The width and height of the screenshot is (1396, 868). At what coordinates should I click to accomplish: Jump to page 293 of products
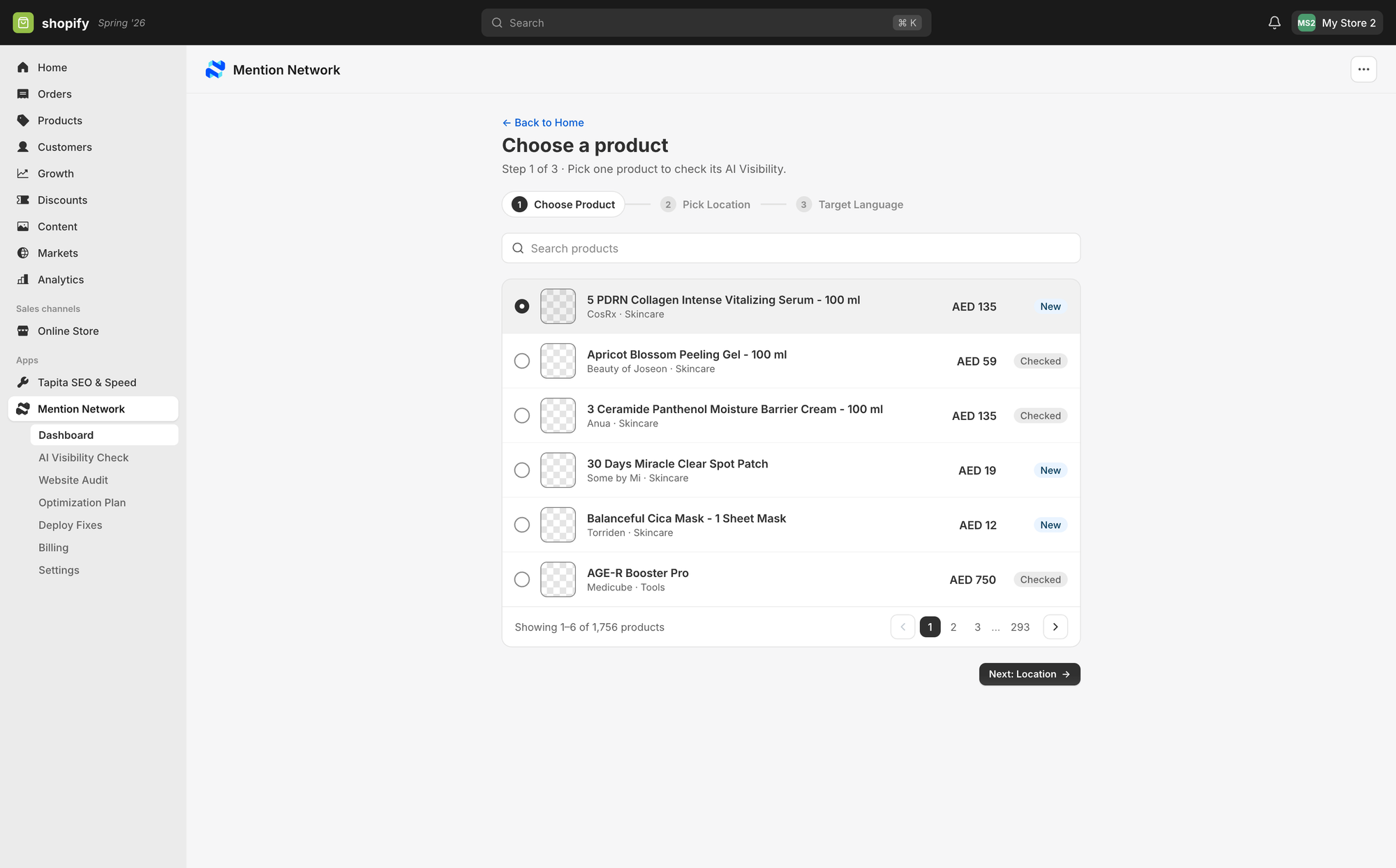coord(1020,627)
